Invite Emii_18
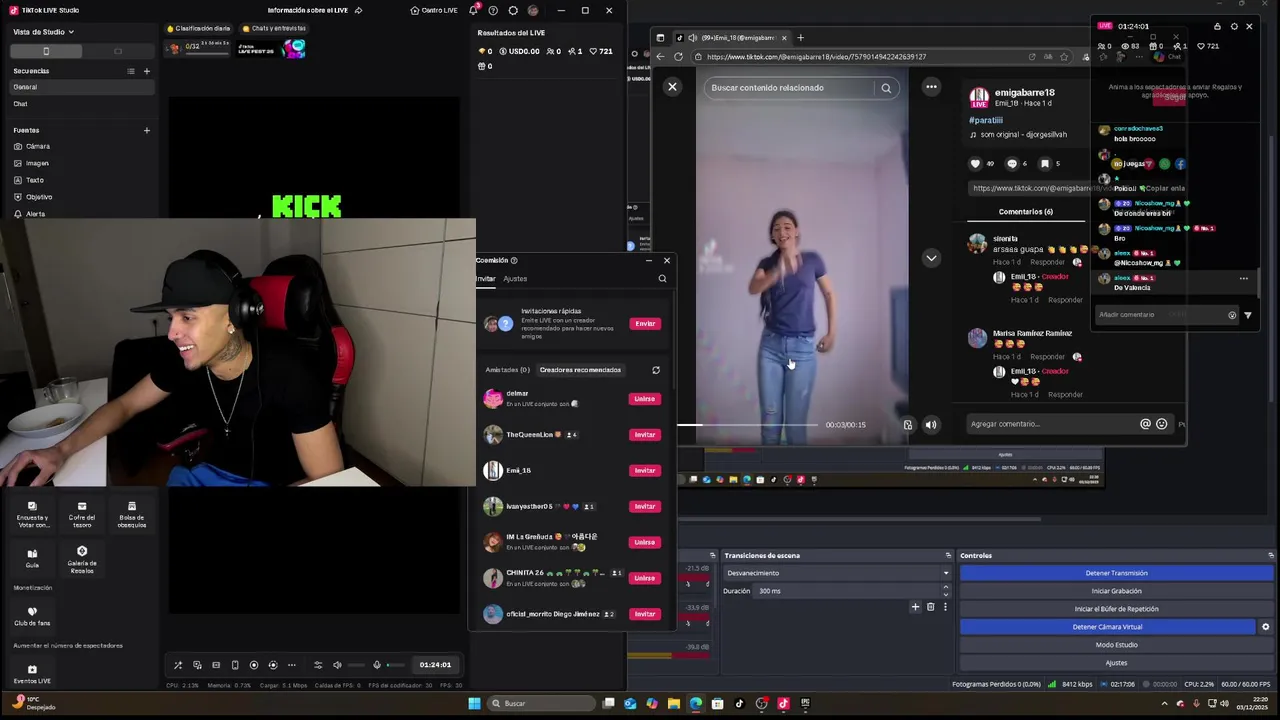Viewport: 1280px width, 720px height. tap(645, 470)
